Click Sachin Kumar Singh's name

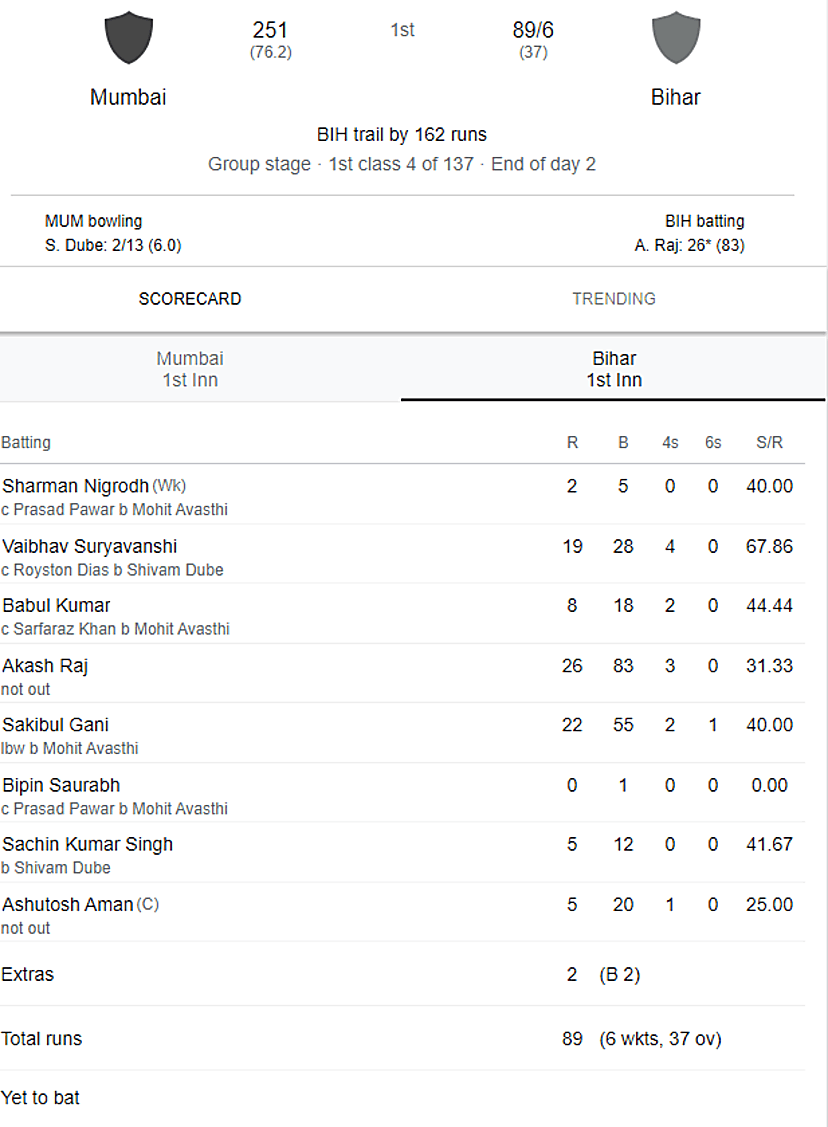[88, 844]
